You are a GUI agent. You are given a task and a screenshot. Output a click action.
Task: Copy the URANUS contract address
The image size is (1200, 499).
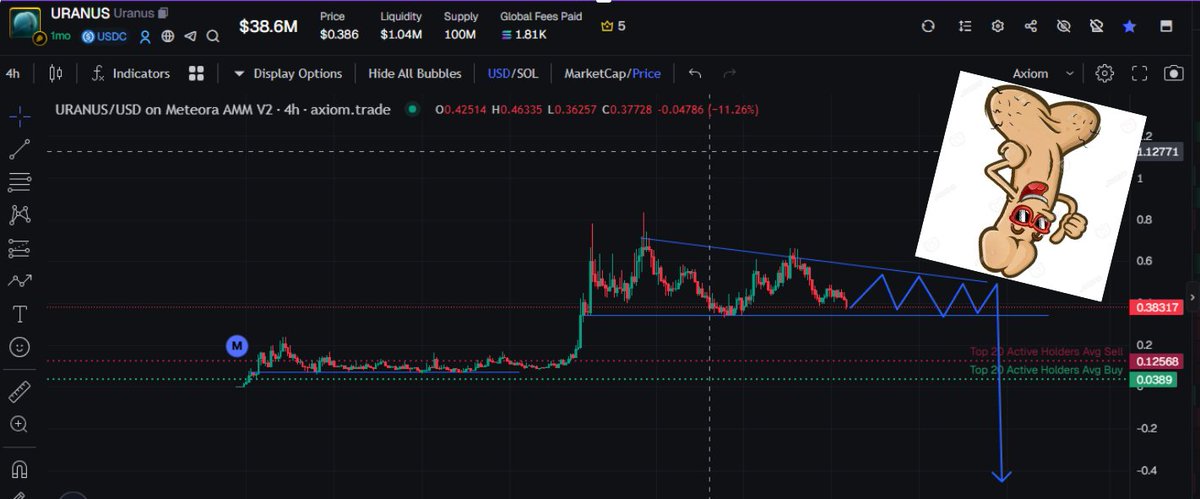pos(163,13)
